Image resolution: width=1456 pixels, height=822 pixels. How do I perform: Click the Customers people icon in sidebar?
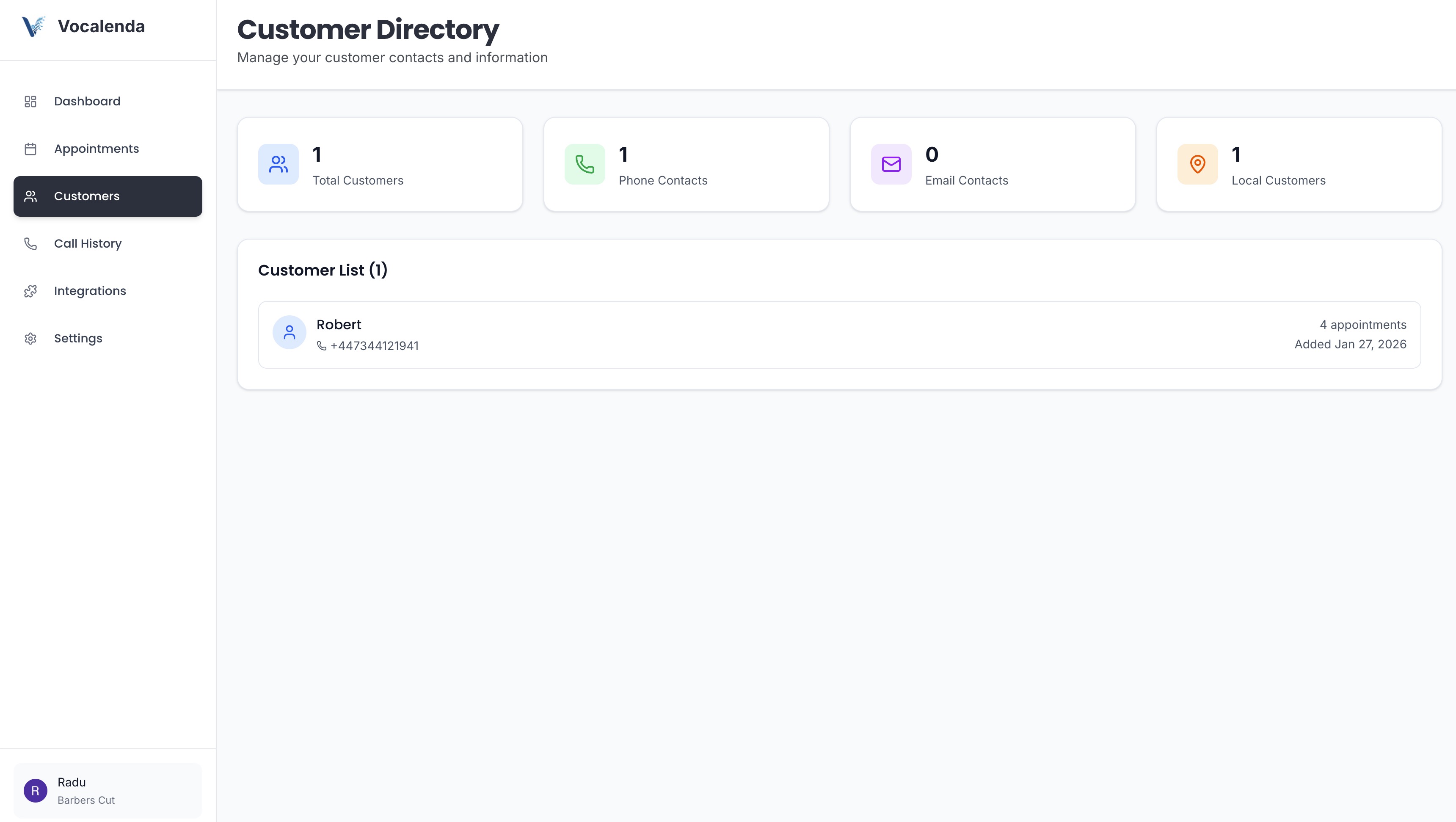coord(30,196)
